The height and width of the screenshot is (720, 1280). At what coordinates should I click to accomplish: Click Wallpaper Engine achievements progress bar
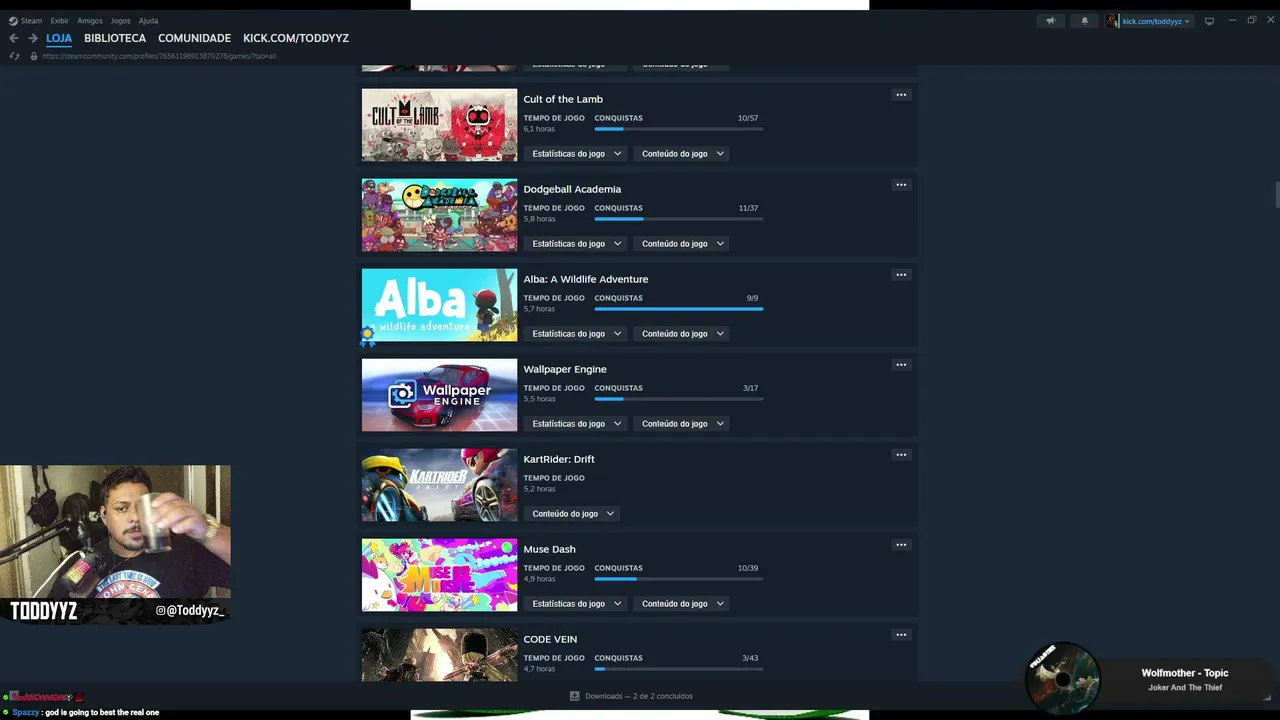click(x=679, y=399)
